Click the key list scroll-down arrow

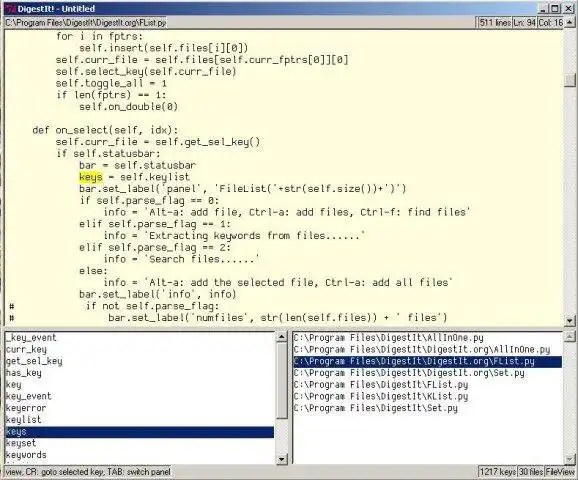(x=282, y=459)
